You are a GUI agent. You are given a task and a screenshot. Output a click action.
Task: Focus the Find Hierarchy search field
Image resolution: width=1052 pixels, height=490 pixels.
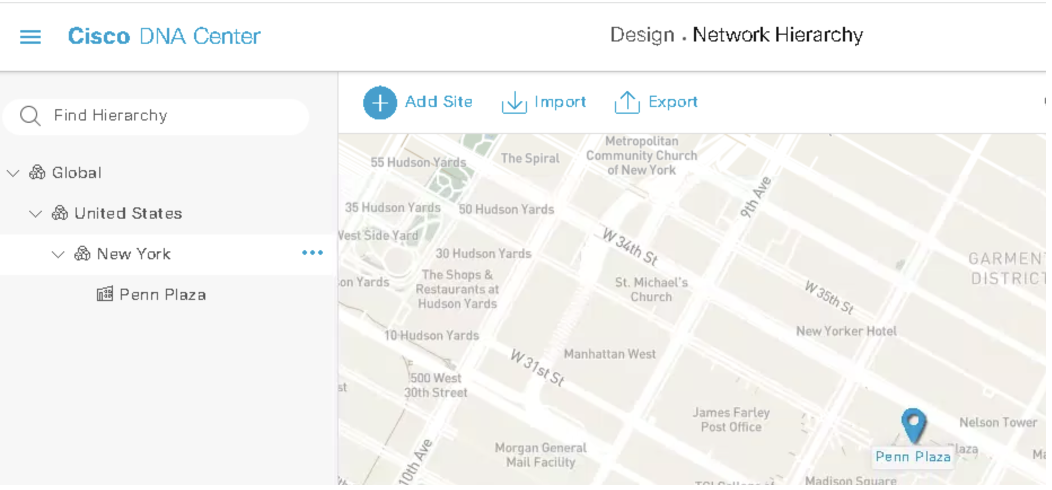170,116
